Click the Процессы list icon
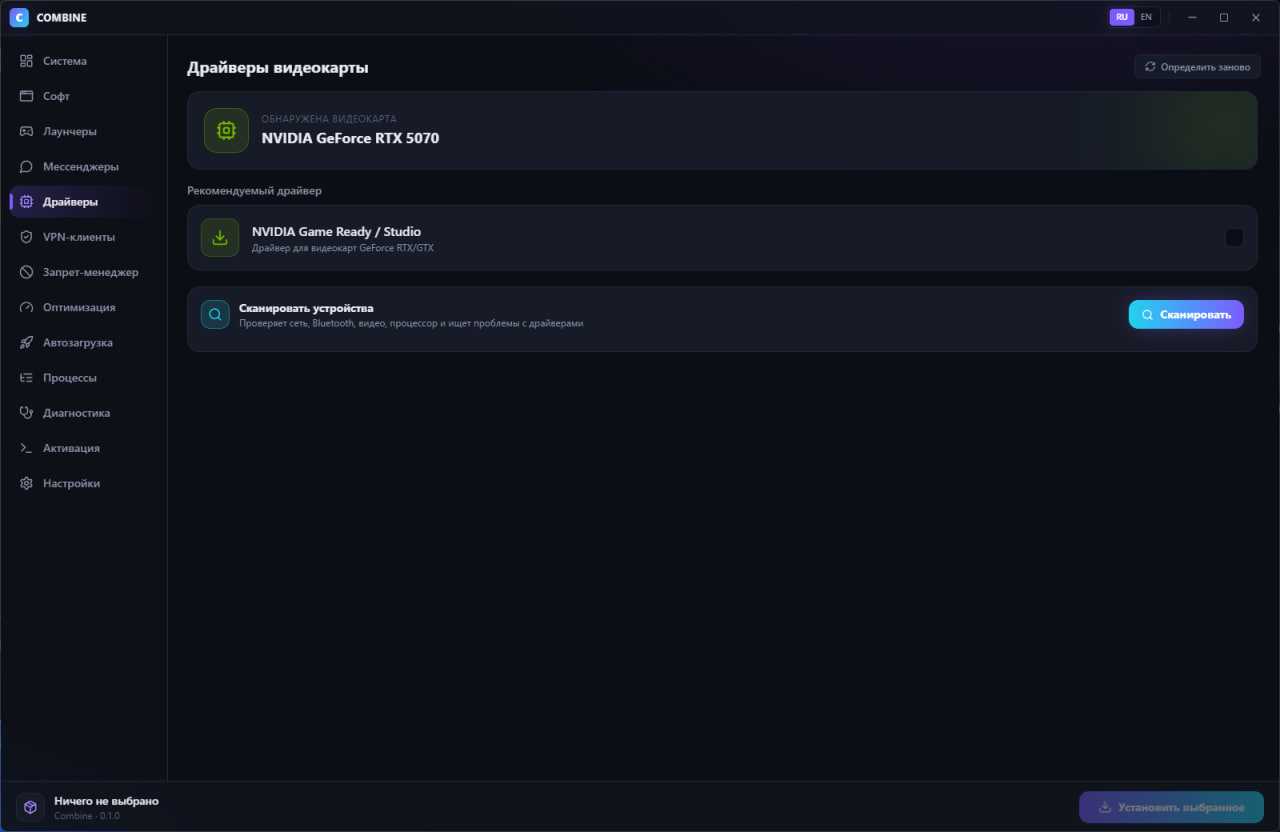 (27, 378)
